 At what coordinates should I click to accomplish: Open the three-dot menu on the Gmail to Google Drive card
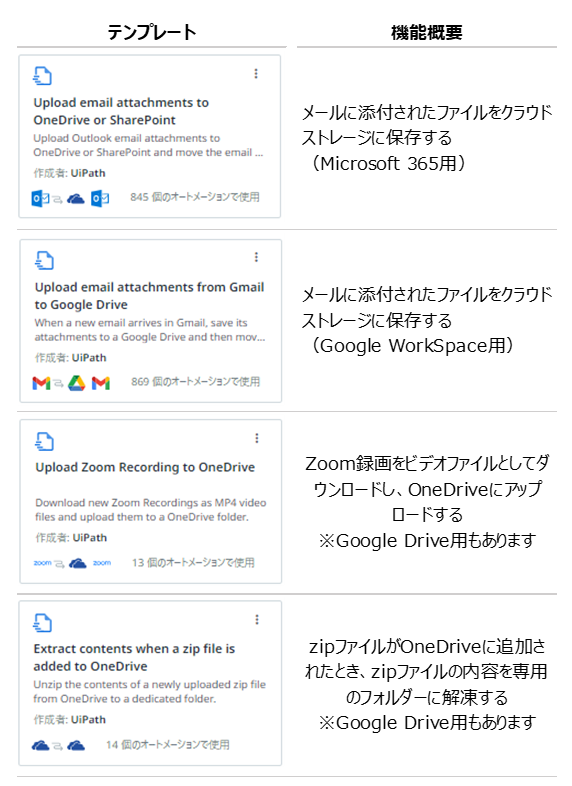click(x=257, y=257)
